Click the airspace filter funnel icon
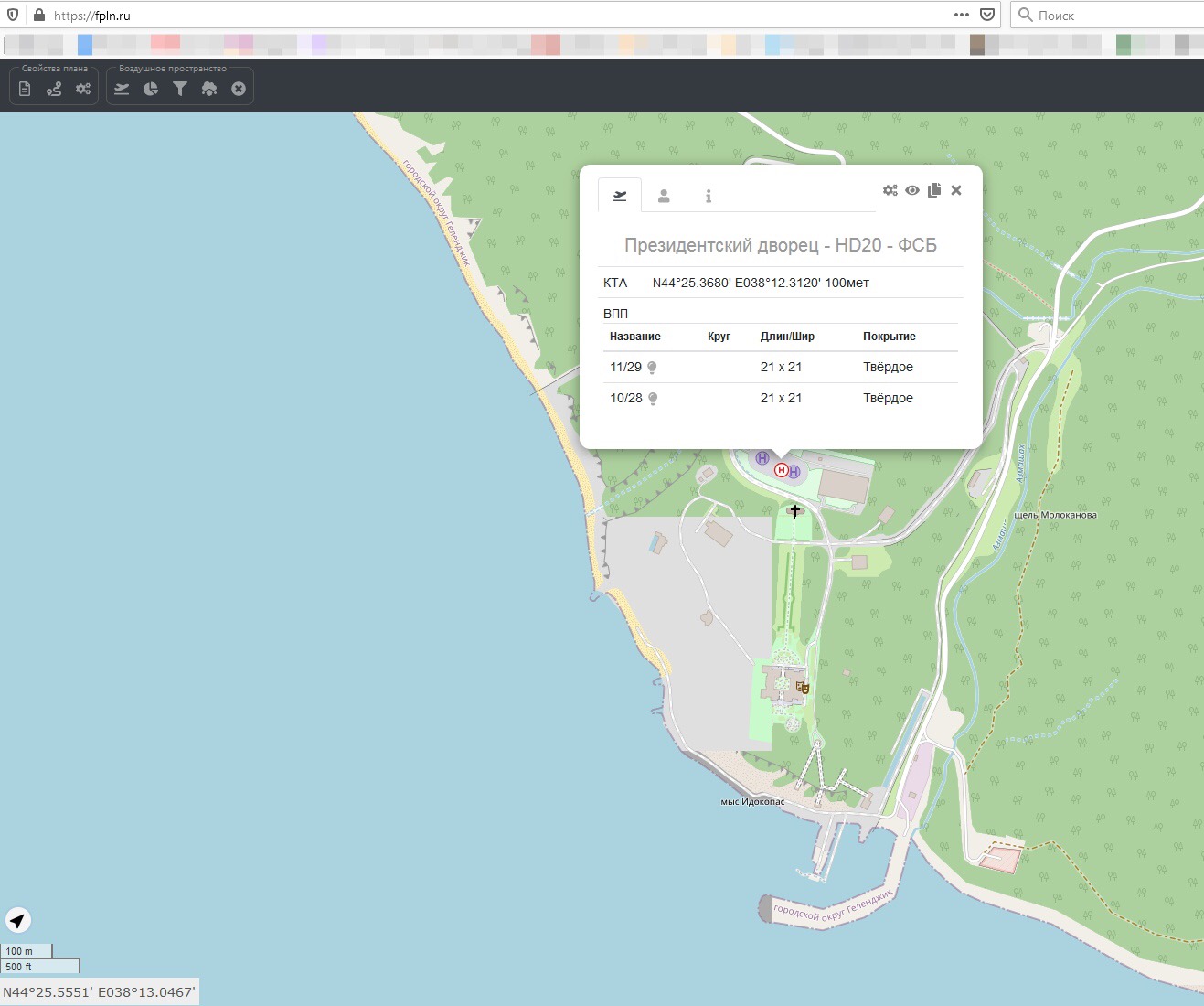This screenshot has height=1006, width=1204. click(x=180, y=89)
